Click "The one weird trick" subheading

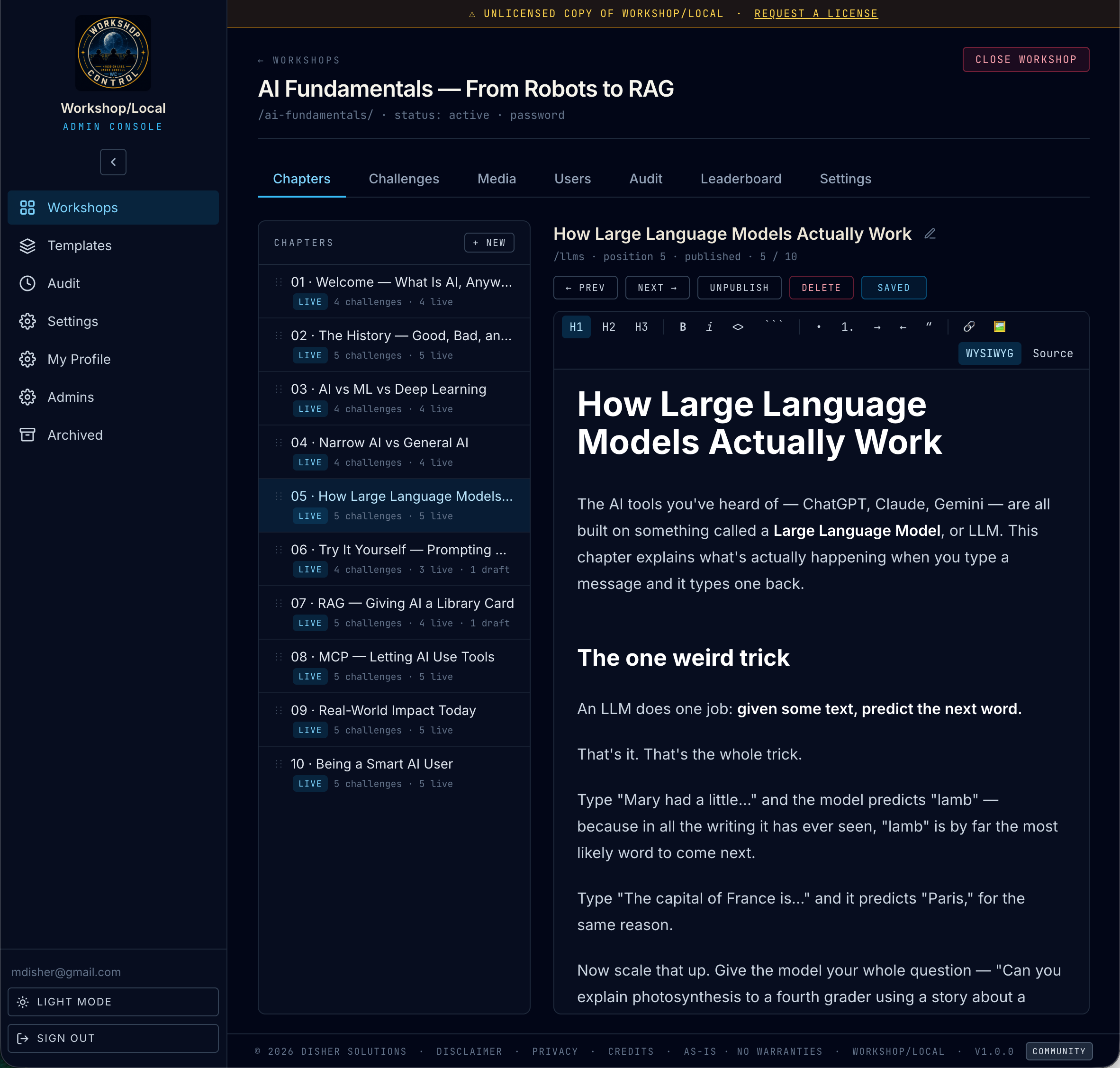[x=683, y=658]
